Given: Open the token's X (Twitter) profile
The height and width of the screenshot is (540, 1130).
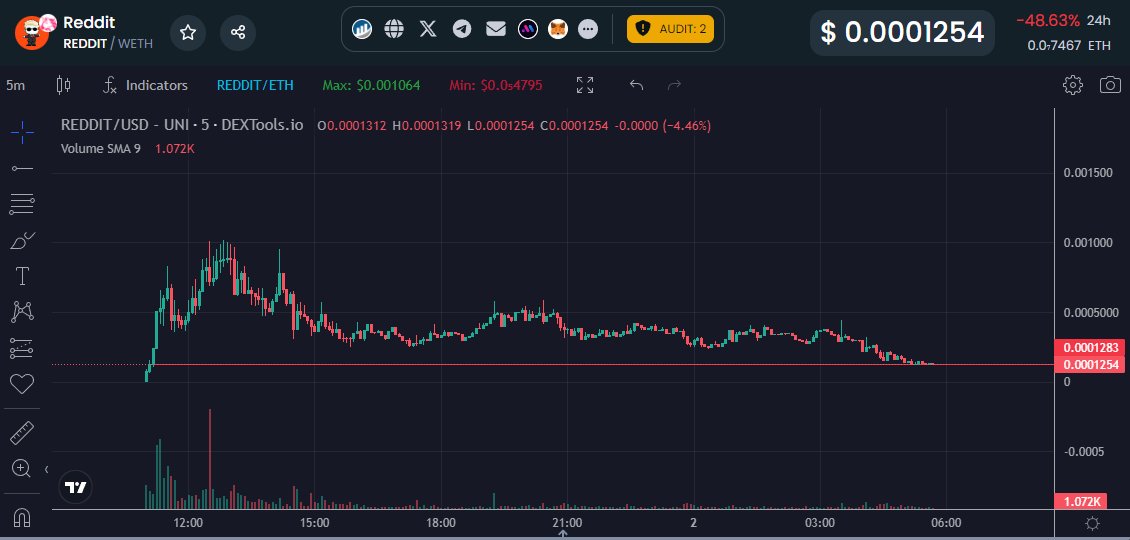Looking at the screenshot, I should click(428, 29).
